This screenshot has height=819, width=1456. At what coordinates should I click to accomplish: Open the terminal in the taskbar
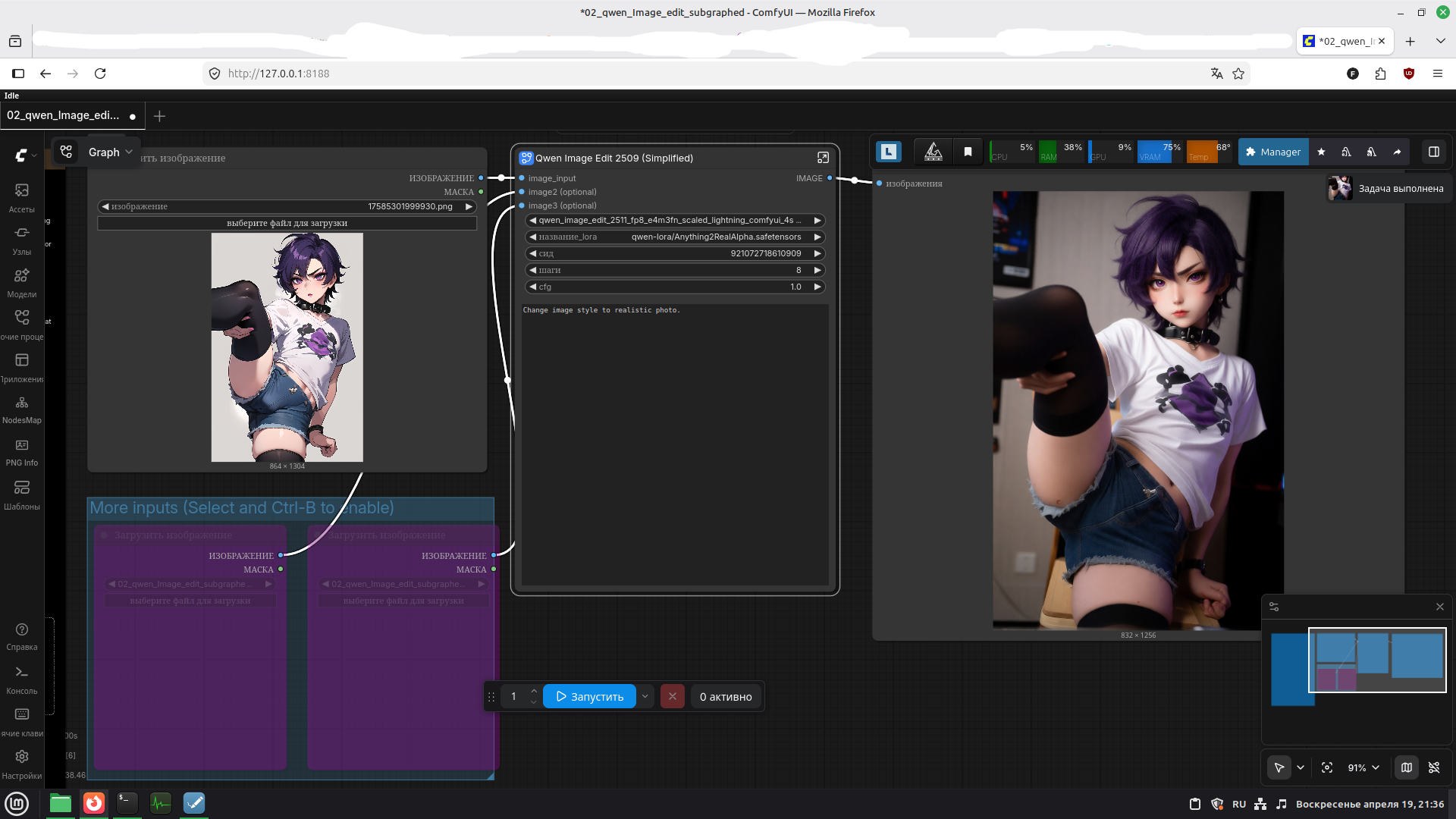127,802
